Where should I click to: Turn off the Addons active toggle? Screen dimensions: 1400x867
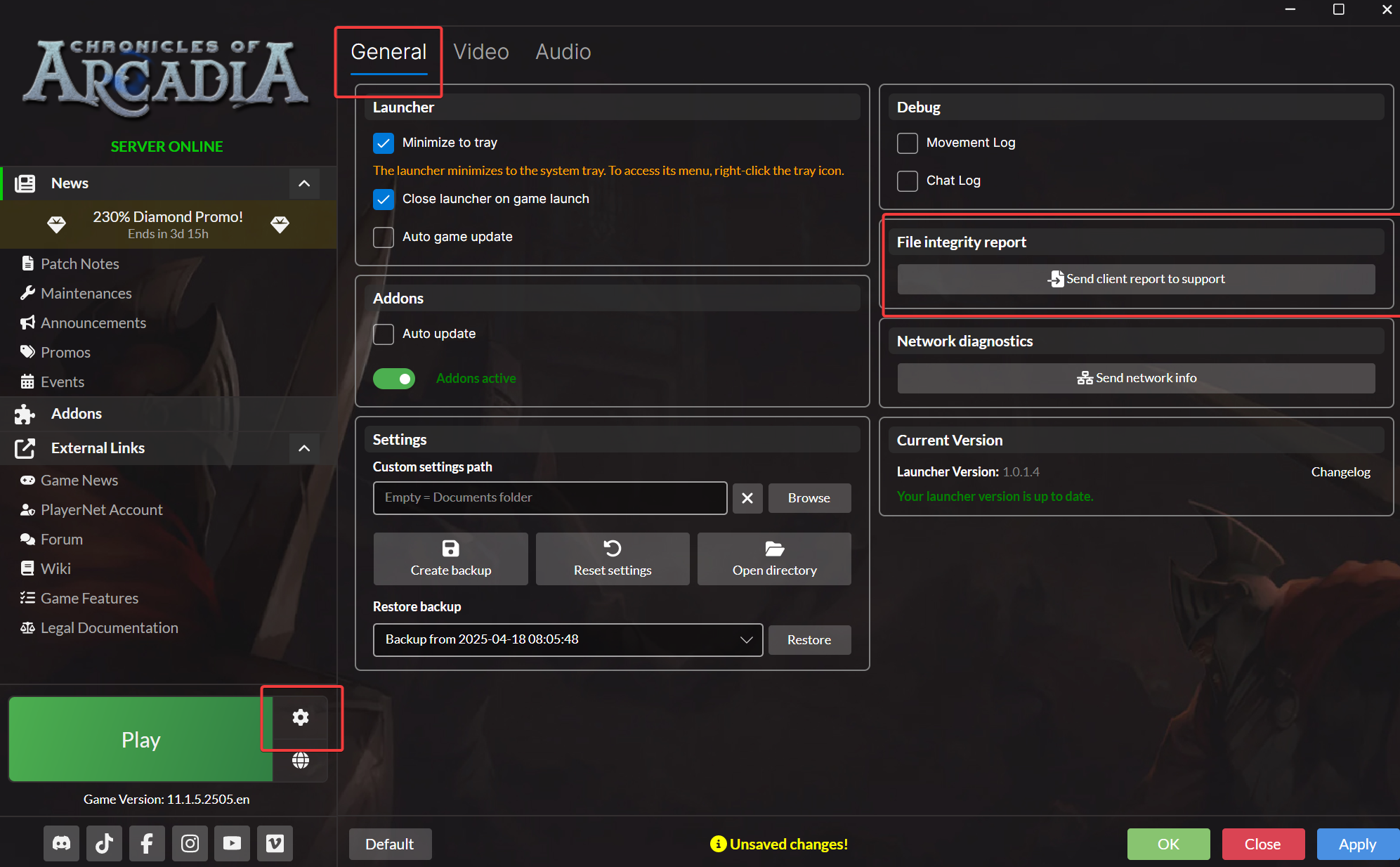pyautogui.click(x=394, y=379)
